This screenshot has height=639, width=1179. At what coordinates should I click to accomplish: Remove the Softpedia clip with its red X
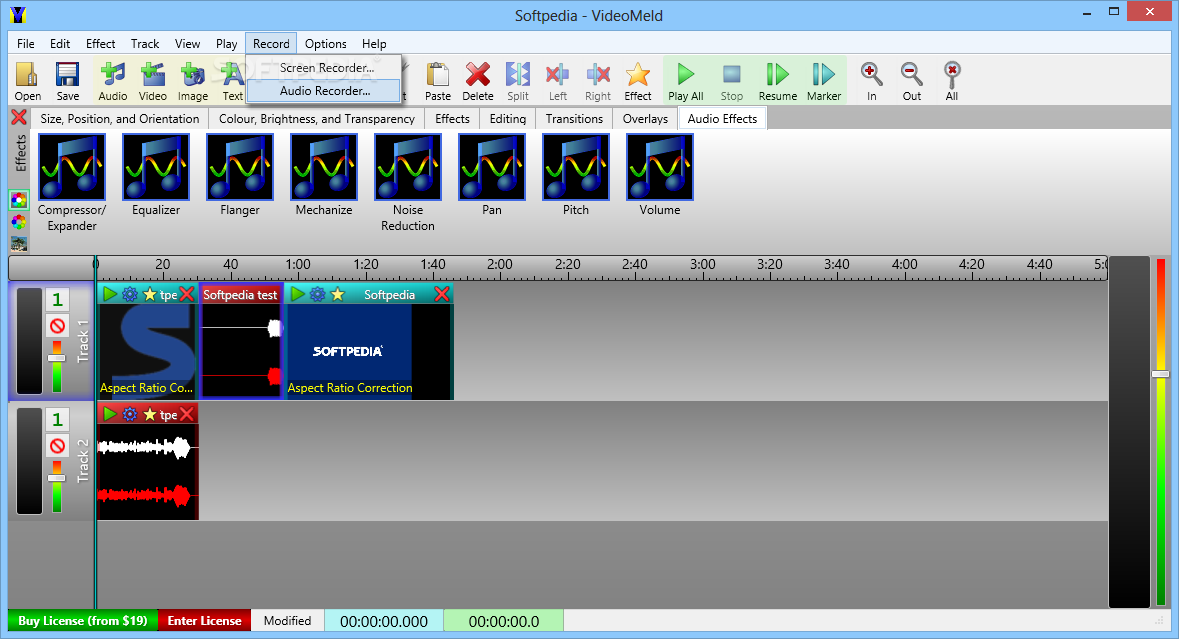click(x=442, y=294)
